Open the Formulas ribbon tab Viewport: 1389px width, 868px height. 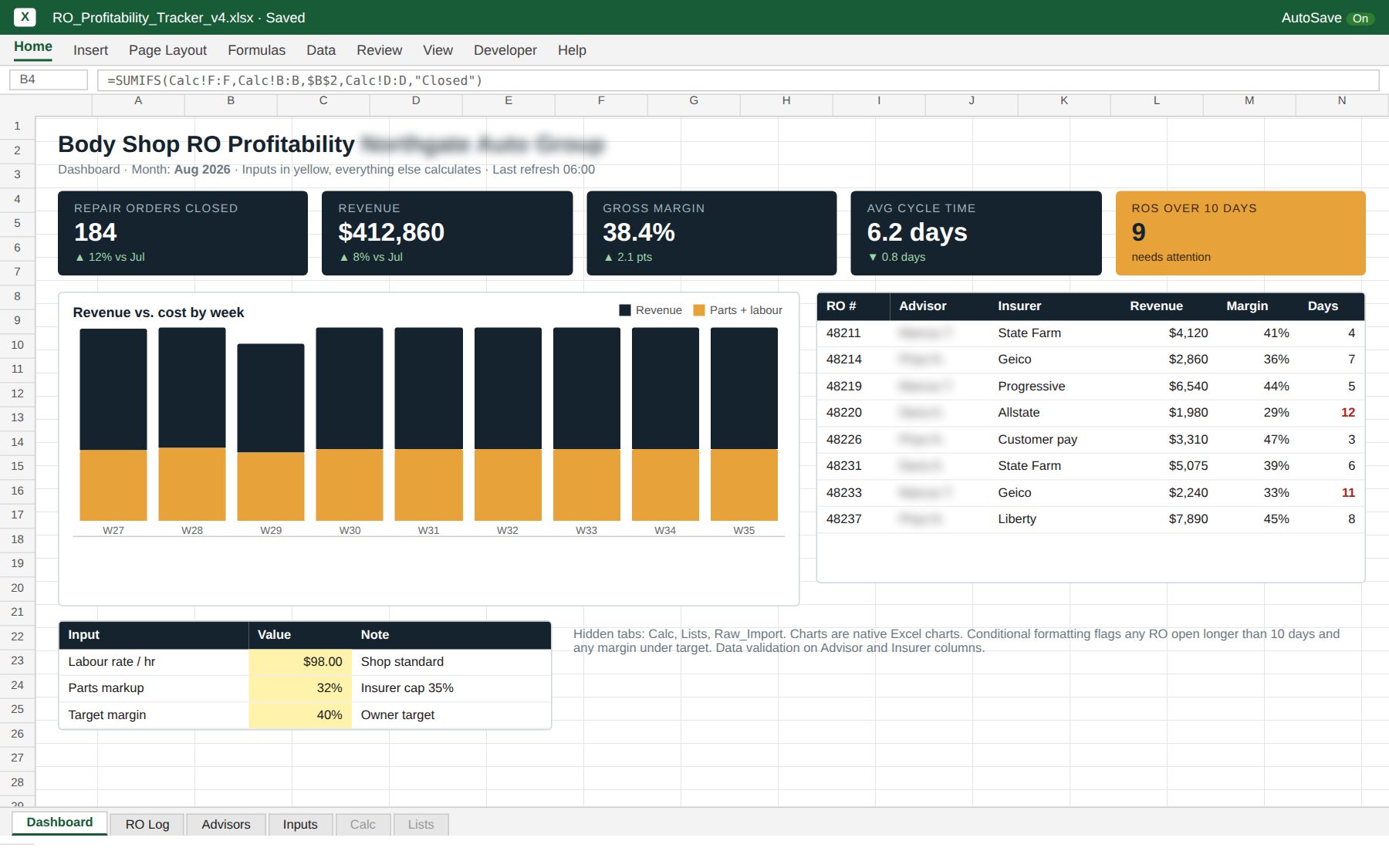coord(256,50)
